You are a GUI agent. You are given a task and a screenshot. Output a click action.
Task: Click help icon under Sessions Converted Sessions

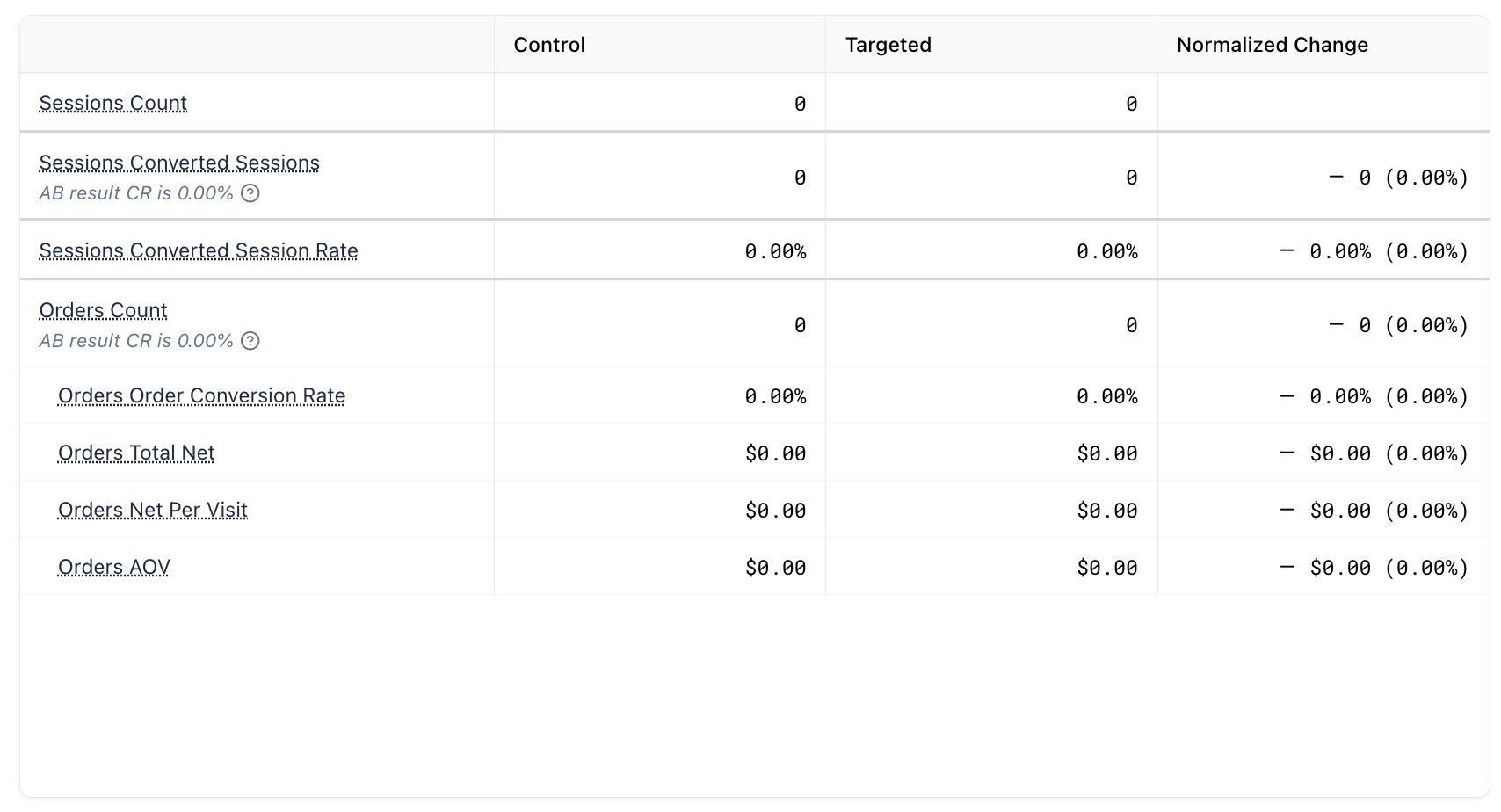(250, 193)
